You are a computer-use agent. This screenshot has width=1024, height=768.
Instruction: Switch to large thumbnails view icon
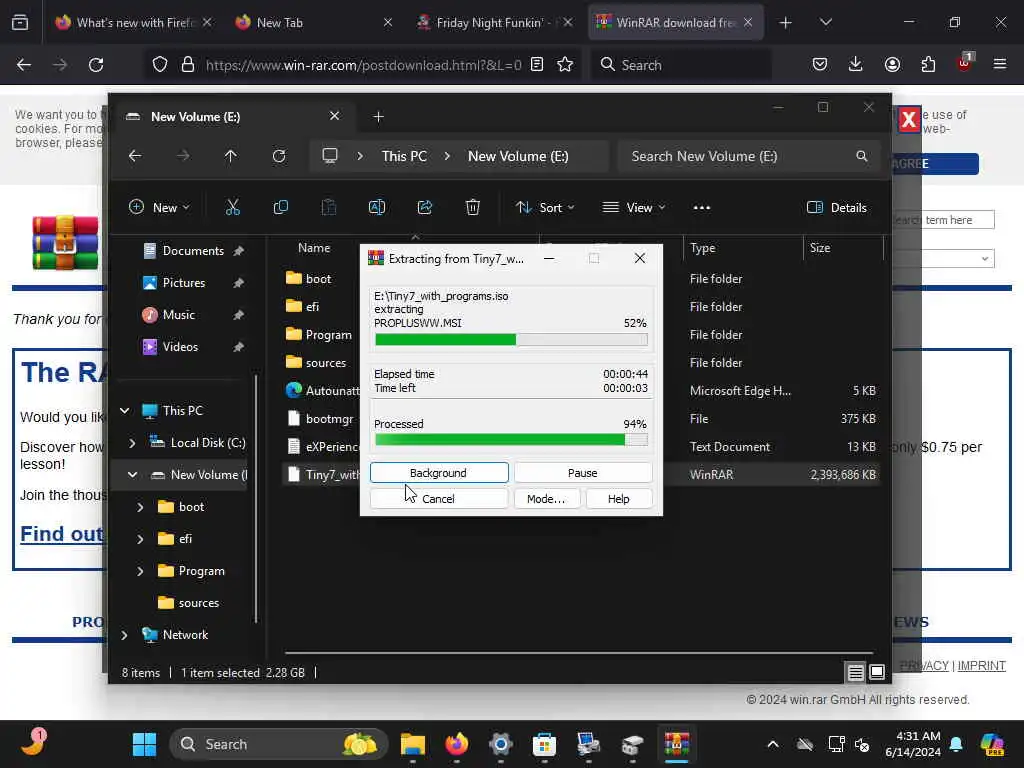[x=877, y=672]
